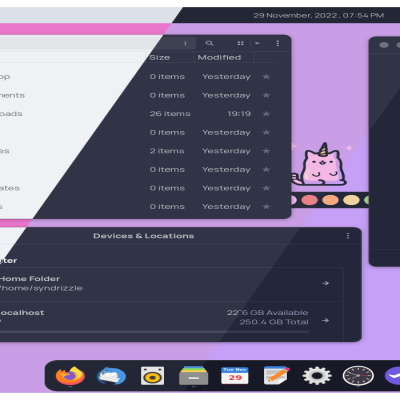Open the Settings gear in the dock
The image size is (400, 400).
click(317, 376)
